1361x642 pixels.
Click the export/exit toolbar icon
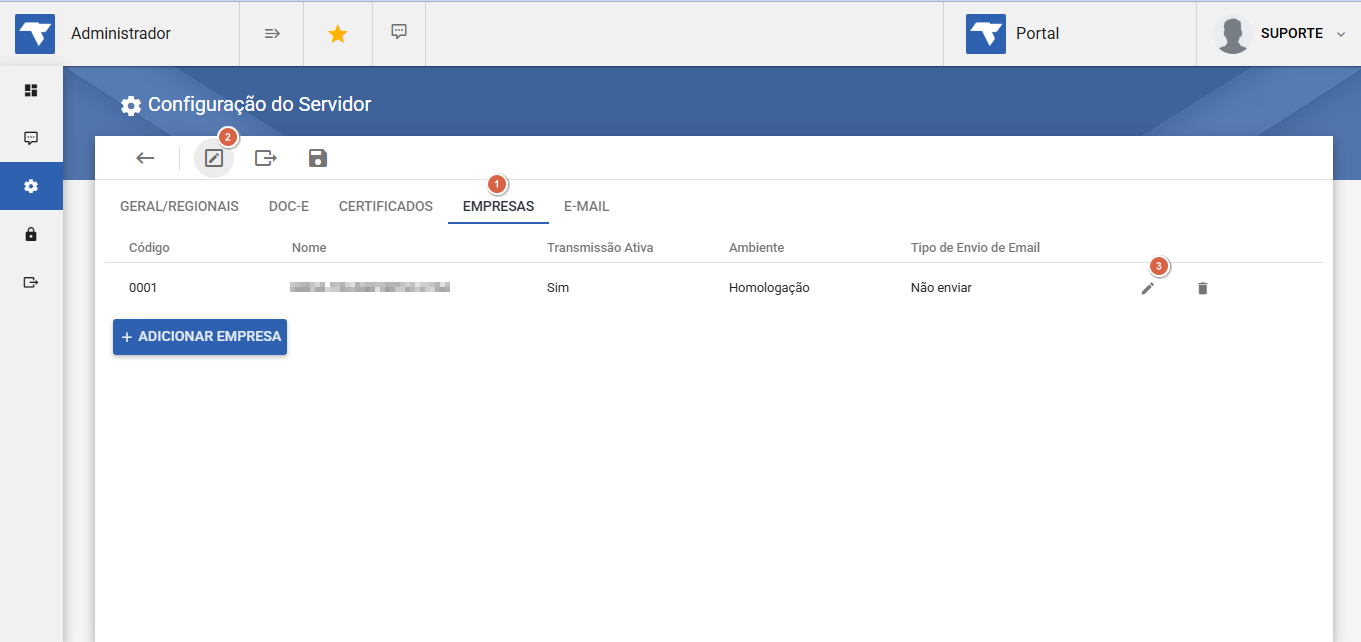tap(266, 158)
